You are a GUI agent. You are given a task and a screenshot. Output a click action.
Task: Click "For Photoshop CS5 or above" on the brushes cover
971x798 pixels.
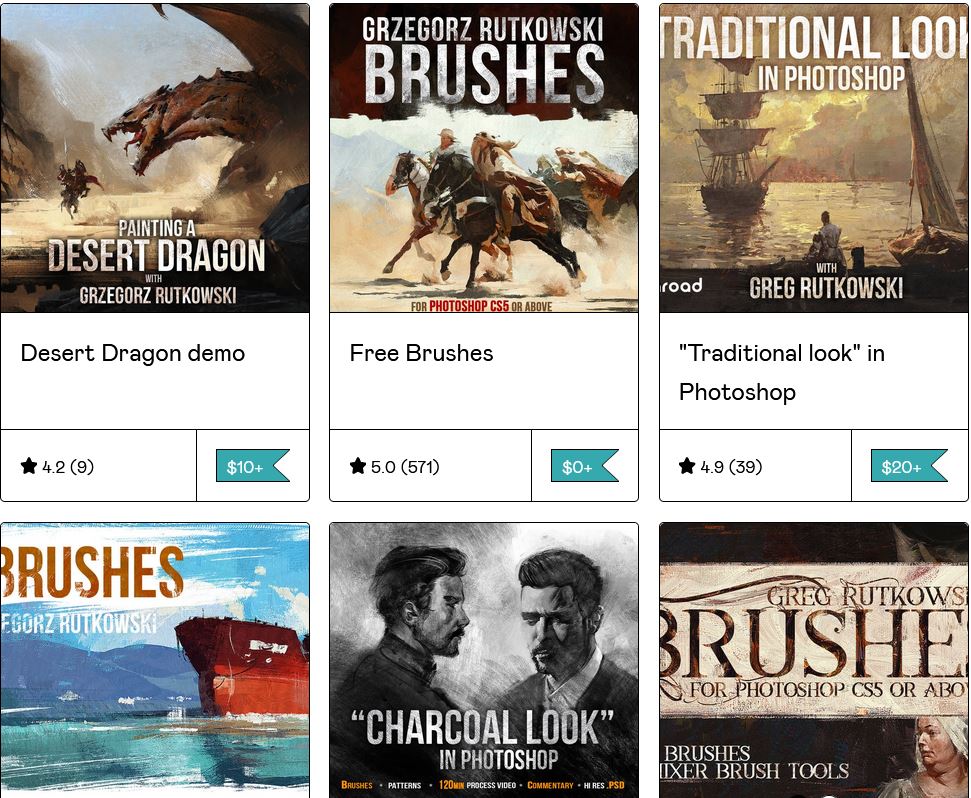pos(481,306)
